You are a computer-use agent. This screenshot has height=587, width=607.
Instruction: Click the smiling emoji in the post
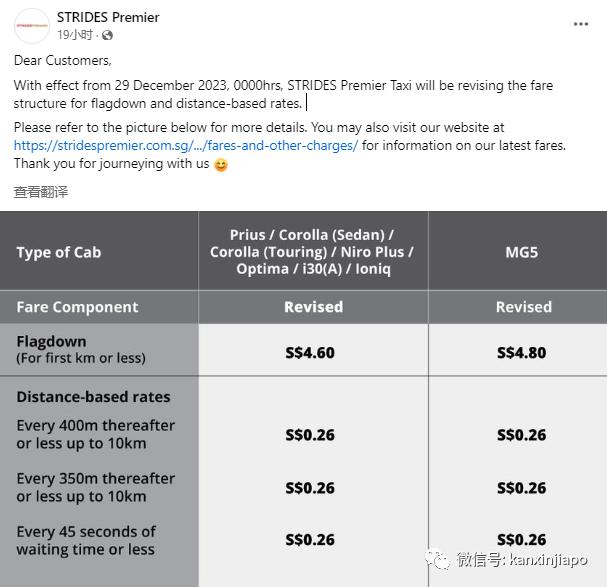coord(221,165)
